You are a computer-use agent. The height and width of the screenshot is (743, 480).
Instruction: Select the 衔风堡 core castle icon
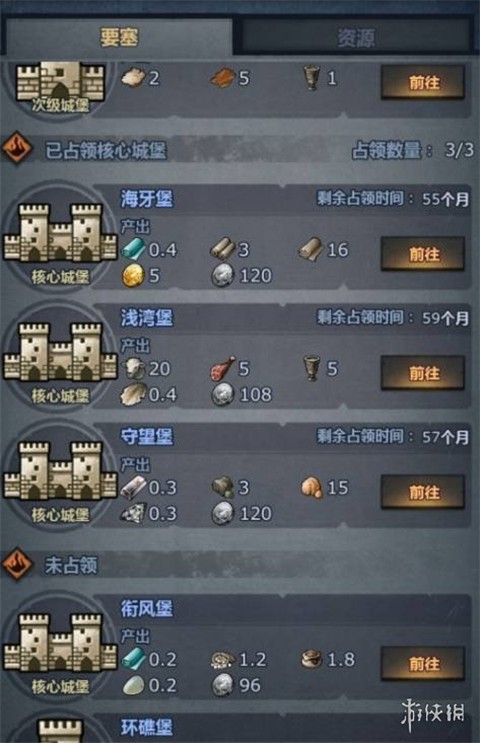pos(60,643)
